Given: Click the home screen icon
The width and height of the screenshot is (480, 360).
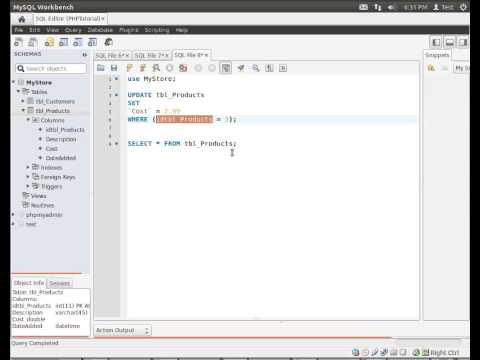Looking at the screenshot, I should pyautogui.click(x=22, y=19).
